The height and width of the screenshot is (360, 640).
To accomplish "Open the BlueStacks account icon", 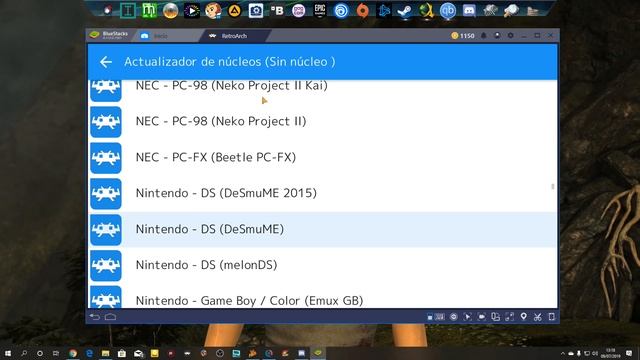I will tap(497, 36).
